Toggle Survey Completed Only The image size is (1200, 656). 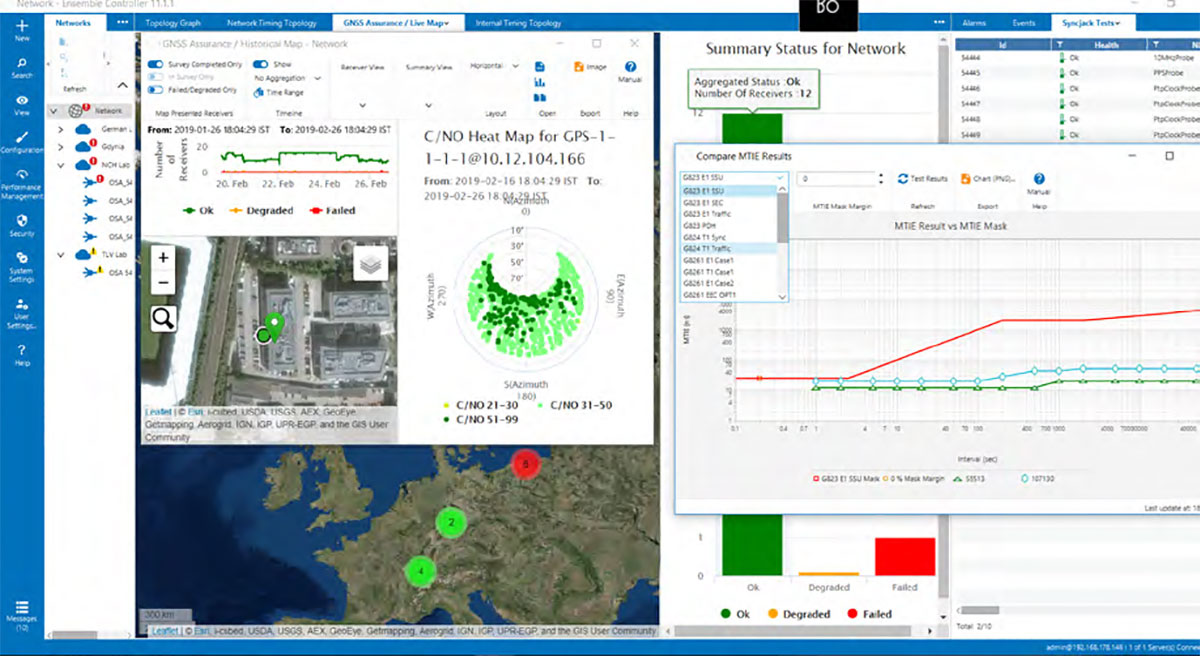pyautogui.click(x=155, y=64)
